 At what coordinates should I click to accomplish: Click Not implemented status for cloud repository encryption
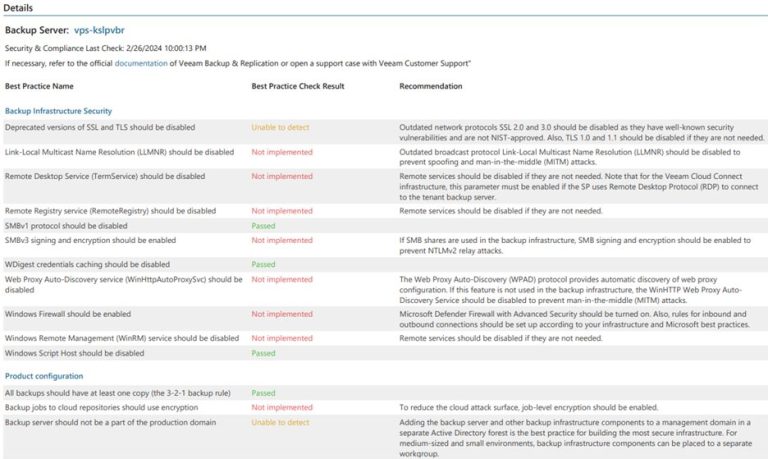[282, 408]
